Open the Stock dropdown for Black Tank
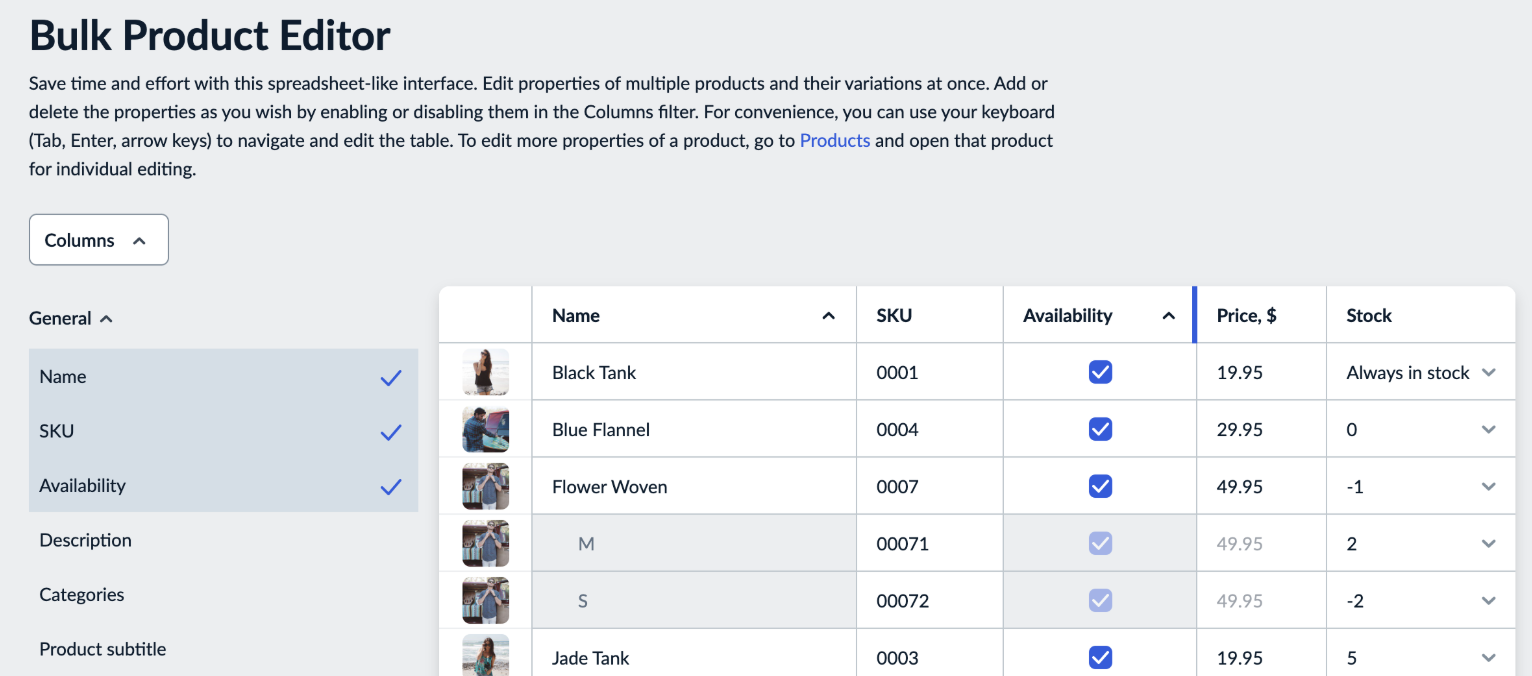 click(x=1488, y=371)
